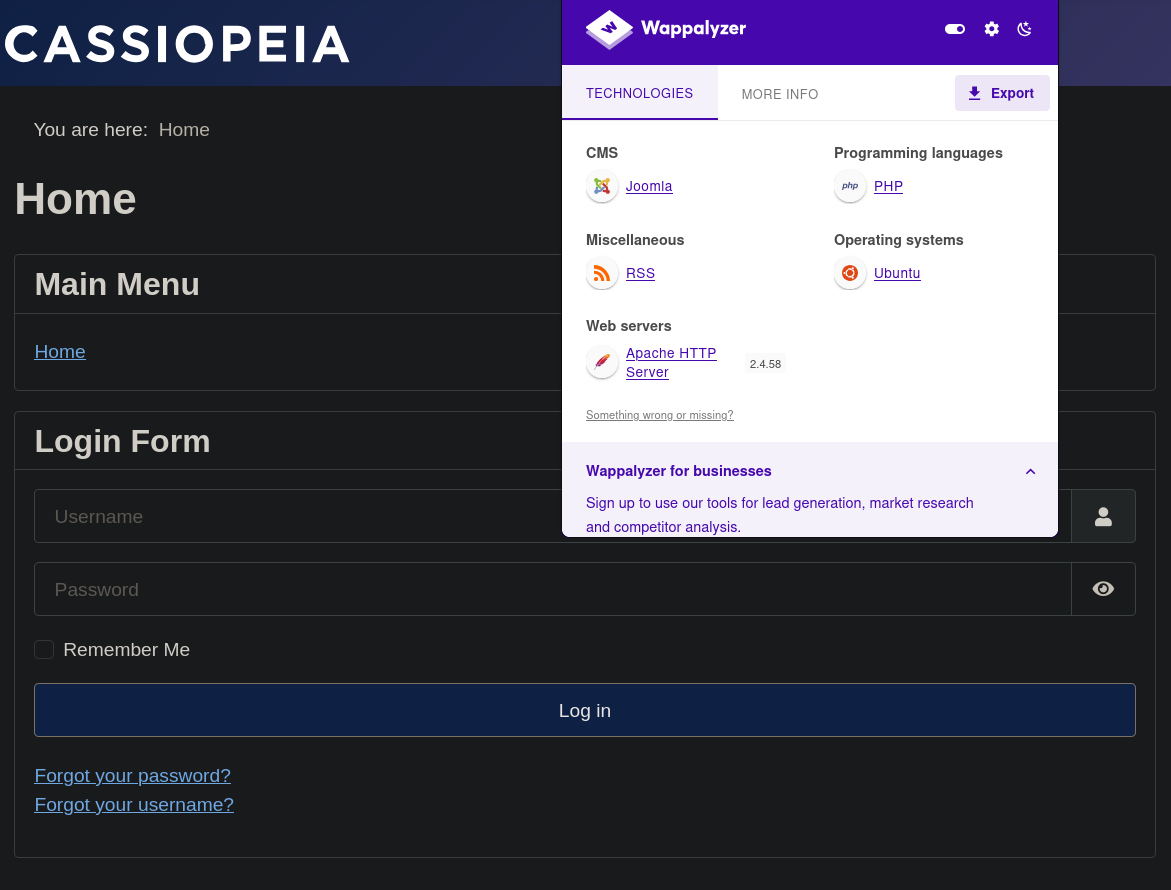Image resolution: width=1171 pixels, height=890 pixels.
Task: Click the PHP logo icon
Action: pos(850,186)
